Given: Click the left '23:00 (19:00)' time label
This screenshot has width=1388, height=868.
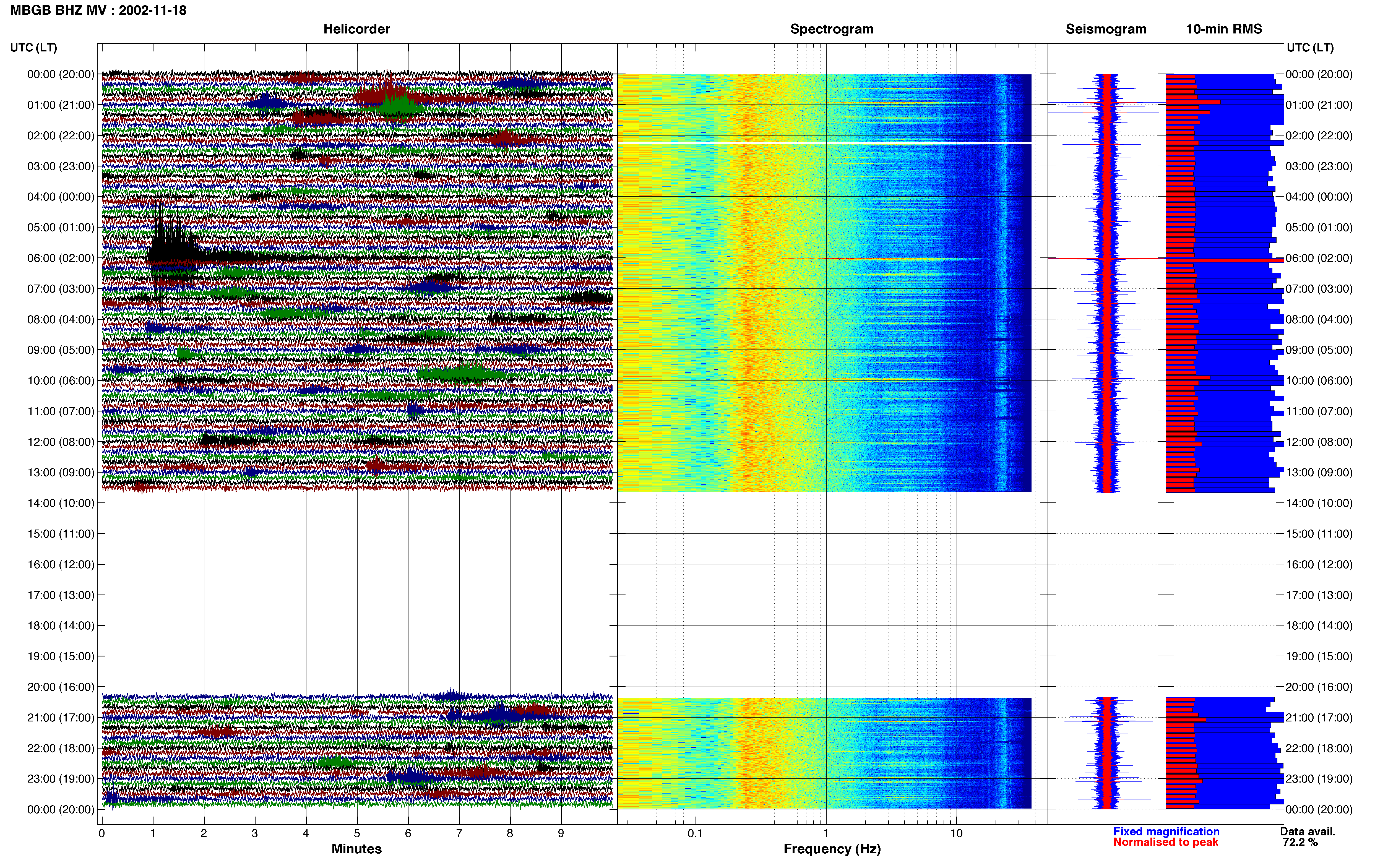Looking at the screenshot, I should tap(61, 779).
